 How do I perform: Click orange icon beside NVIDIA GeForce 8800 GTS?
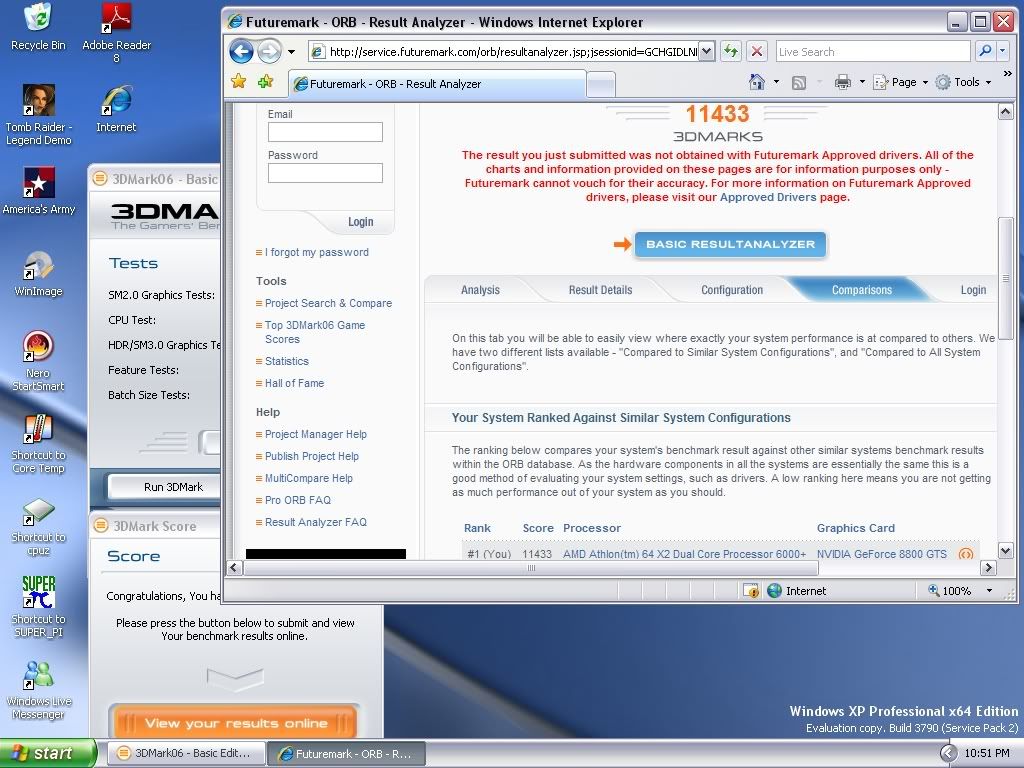(x=965, y=554)
